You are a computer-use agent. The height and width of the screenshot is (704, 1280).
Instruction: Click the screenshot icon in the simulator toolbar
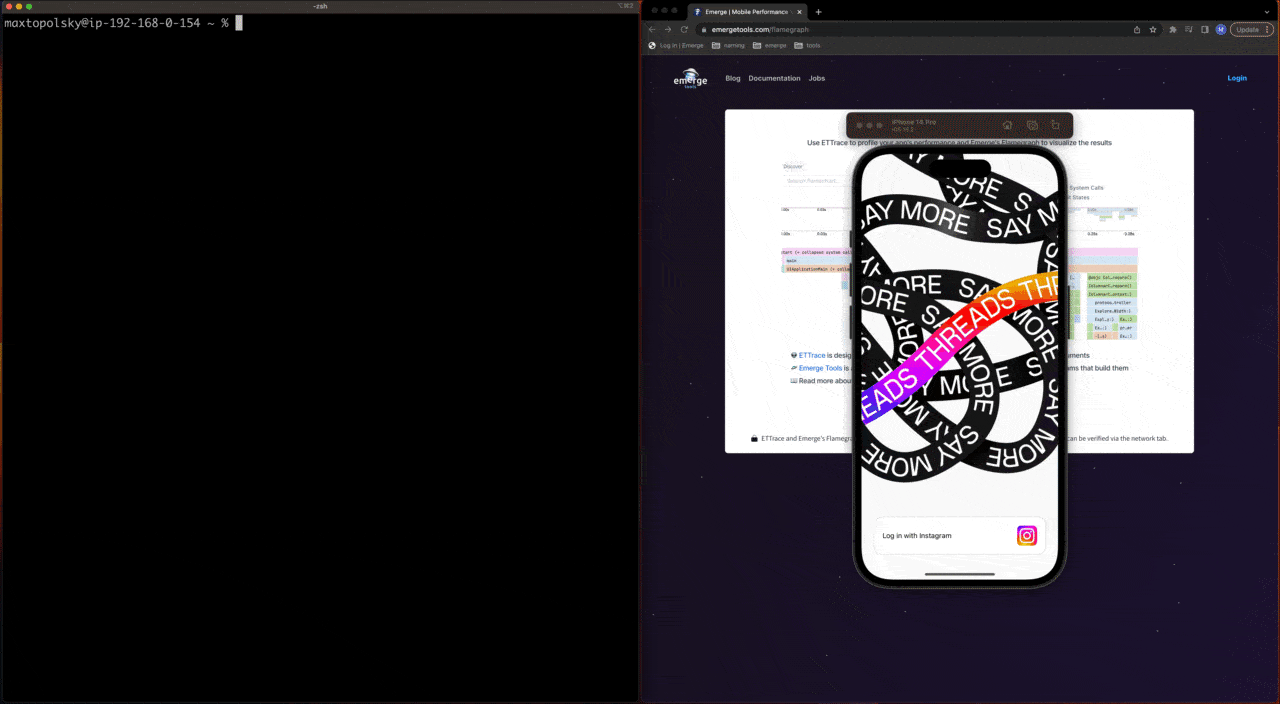[x=1056, y=125]
